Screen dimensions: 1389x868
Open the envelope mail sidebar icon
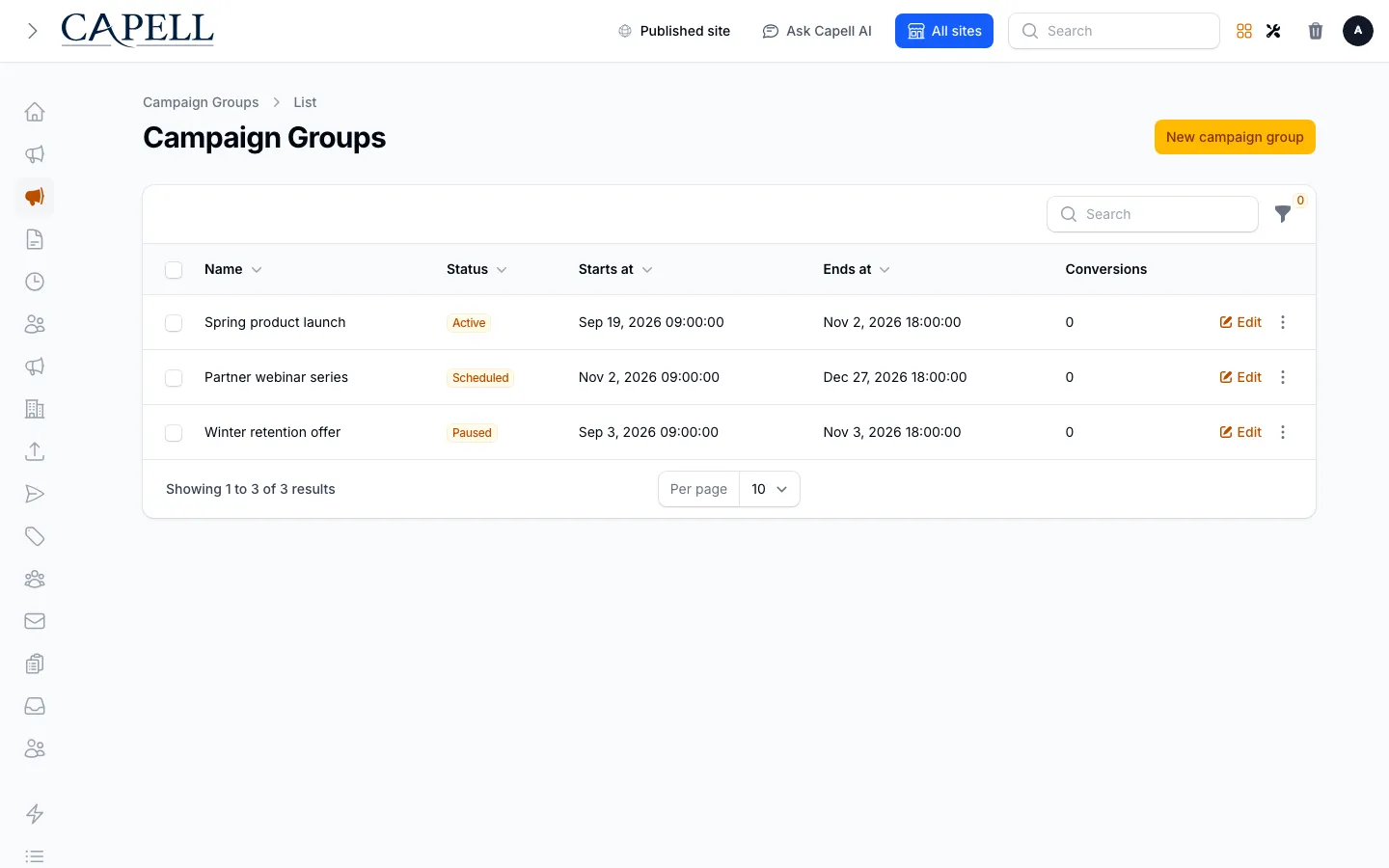[35, 621]
